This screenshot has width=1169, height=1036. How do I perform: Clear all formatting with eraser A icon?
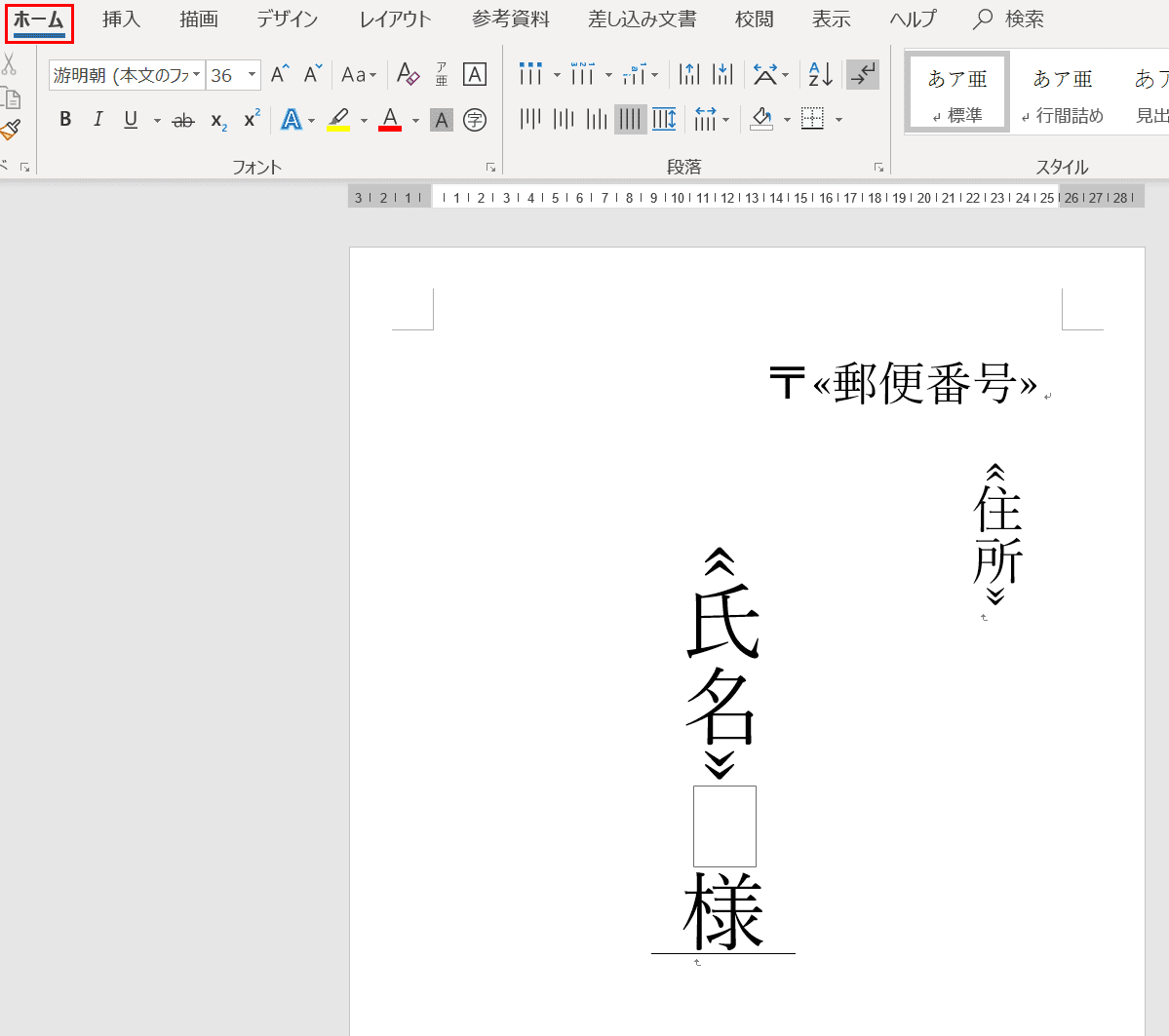point(408,74)
